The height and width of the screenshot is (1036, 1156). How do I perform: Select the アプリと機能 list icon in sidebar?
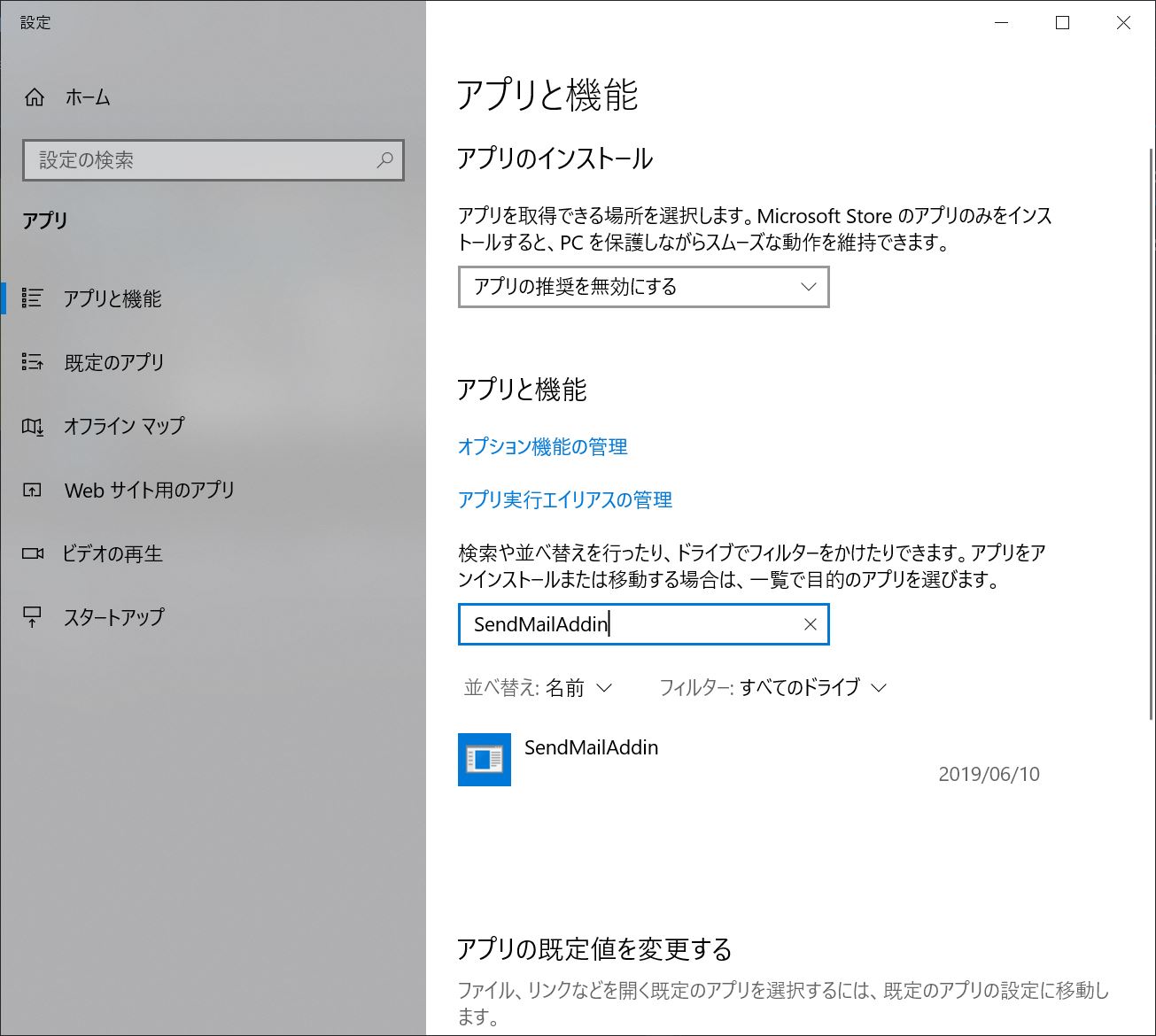click(33, 298)
